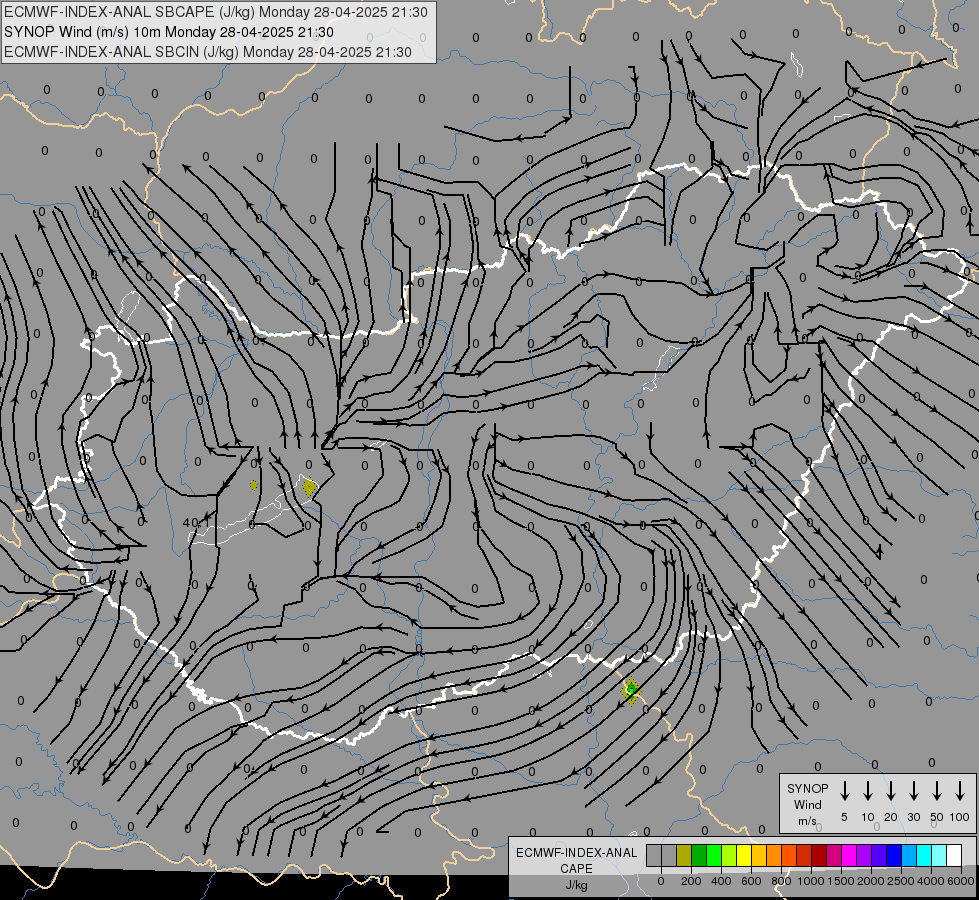Click the 1000 tick label on CAPE scale
This screenshot has height=900, width=979.
[811, 881]
